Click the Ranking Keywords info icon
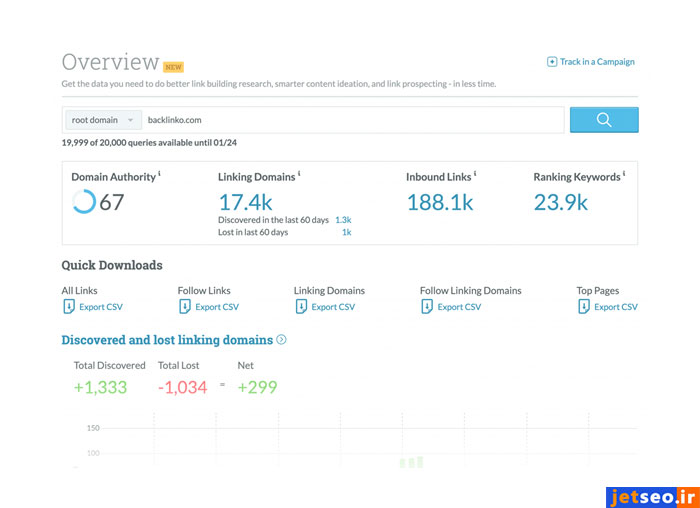The height and width of the screenshot is (508, 700). pyautogui.click(x=625, y=174)
